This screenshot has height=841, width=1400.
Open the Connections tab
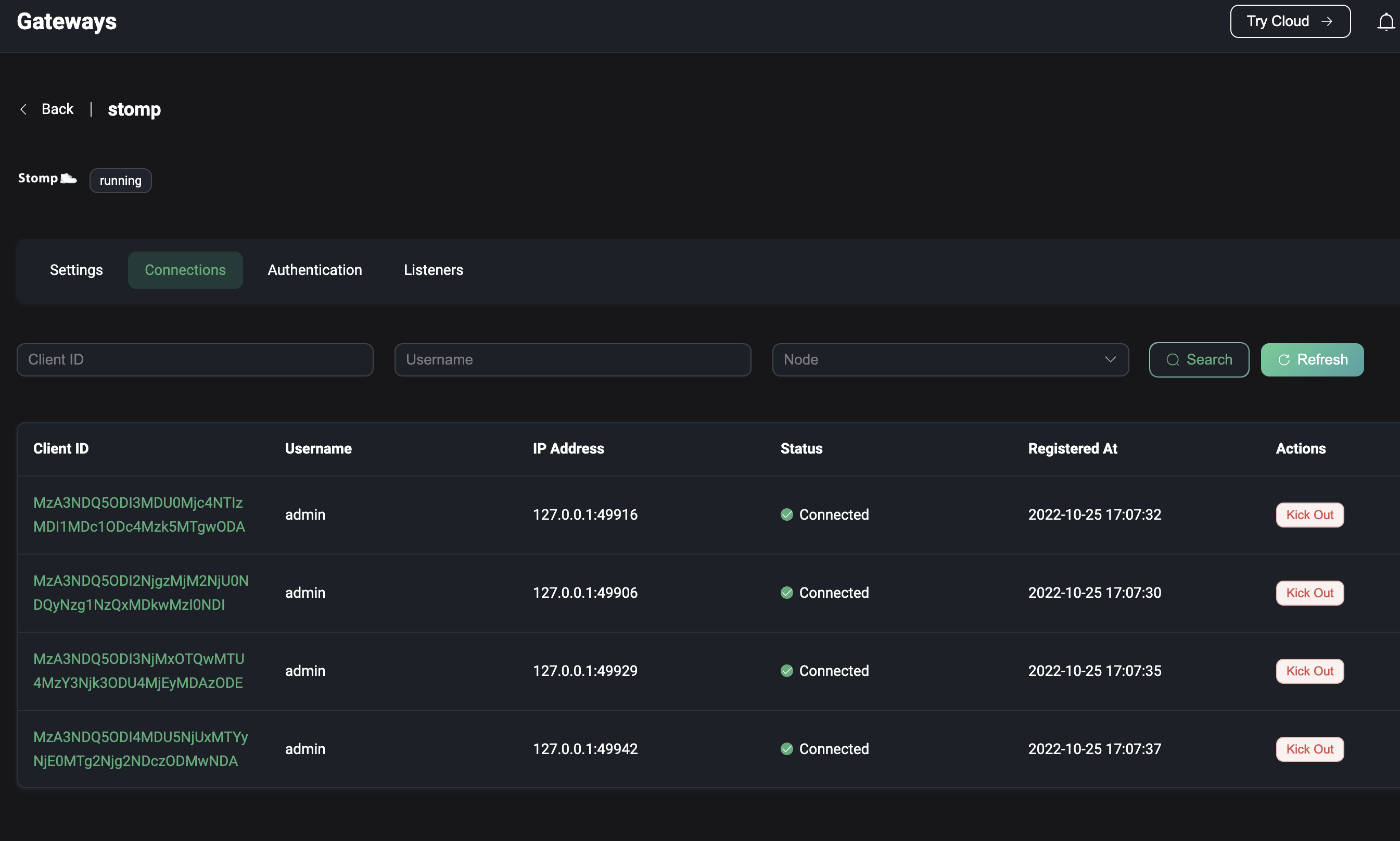pos(185,270)
